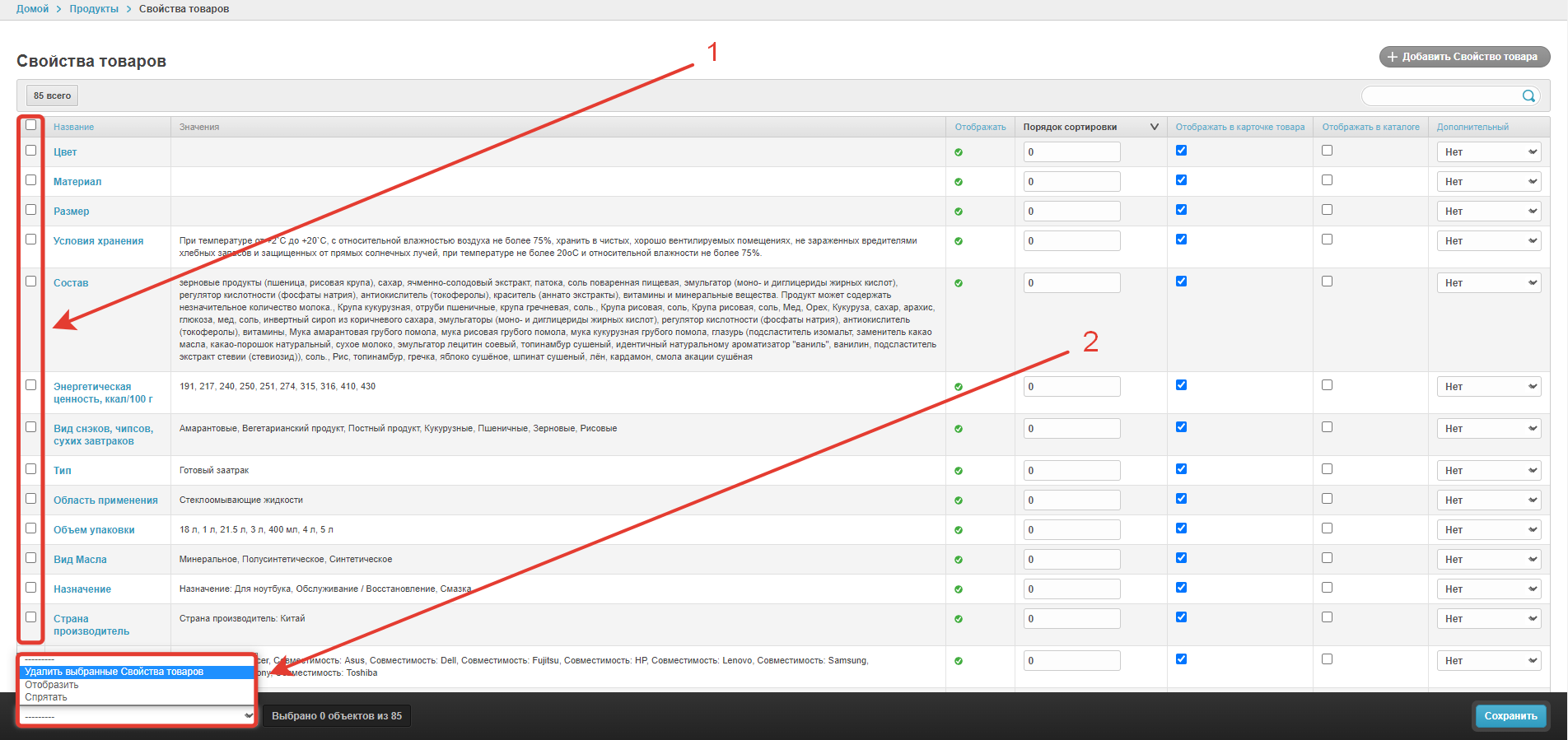Click green status icon in Материал row

pos(959,182)
